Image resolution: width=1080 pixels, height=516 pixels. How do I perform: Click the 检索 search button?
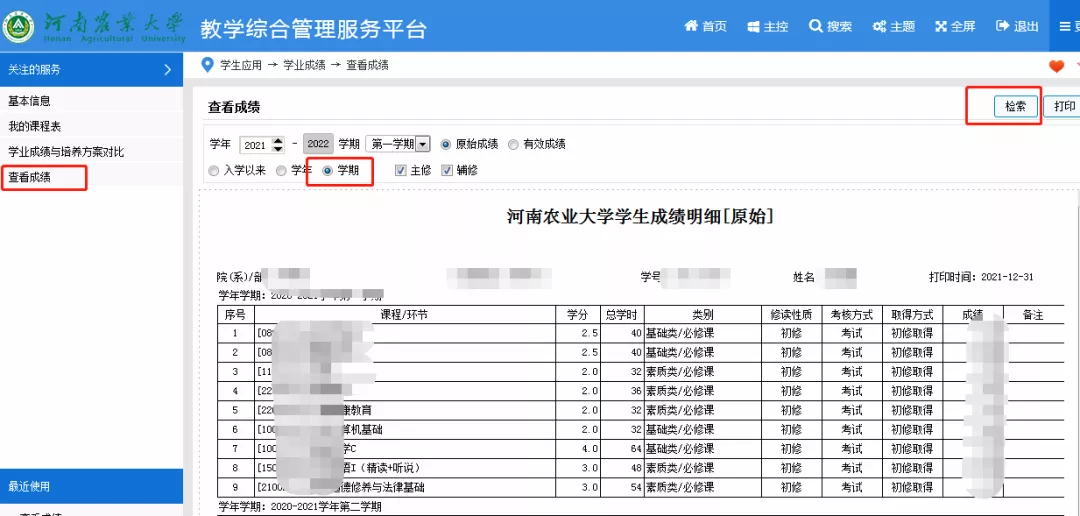click(x=1015, y=107)
